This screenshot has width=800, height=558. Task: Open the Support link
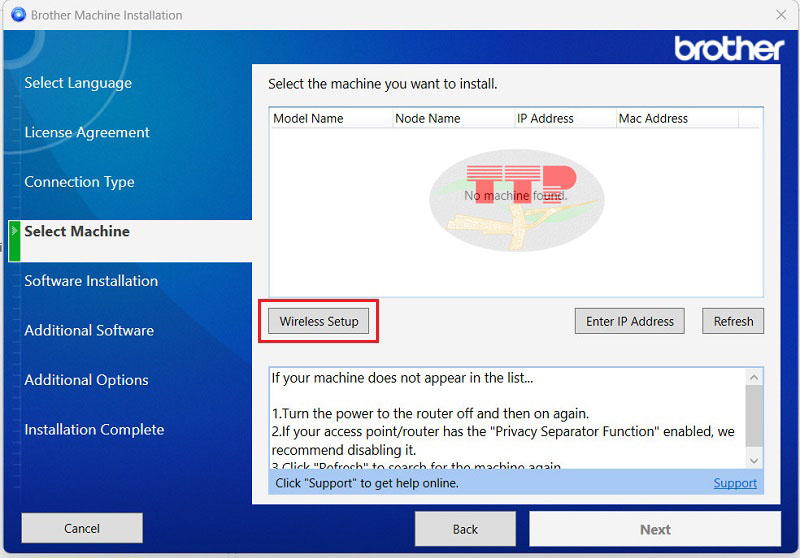[735, 483]
